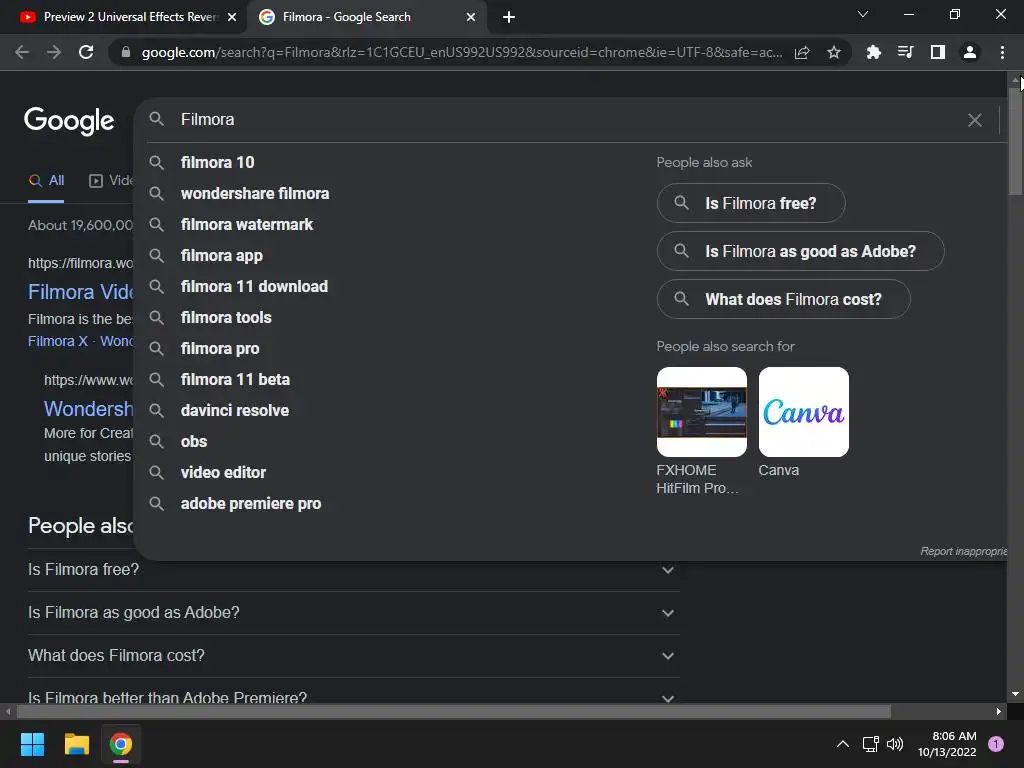Choose suggestion 'filmora watermark'
1024x768 pixels.
click(x=247, y=225)
